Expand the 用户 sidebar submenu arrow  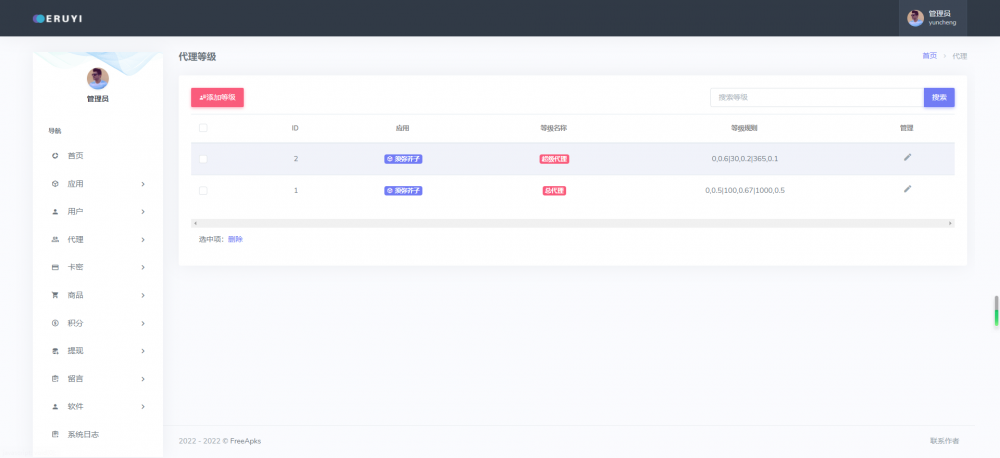[x=143, y=212]
